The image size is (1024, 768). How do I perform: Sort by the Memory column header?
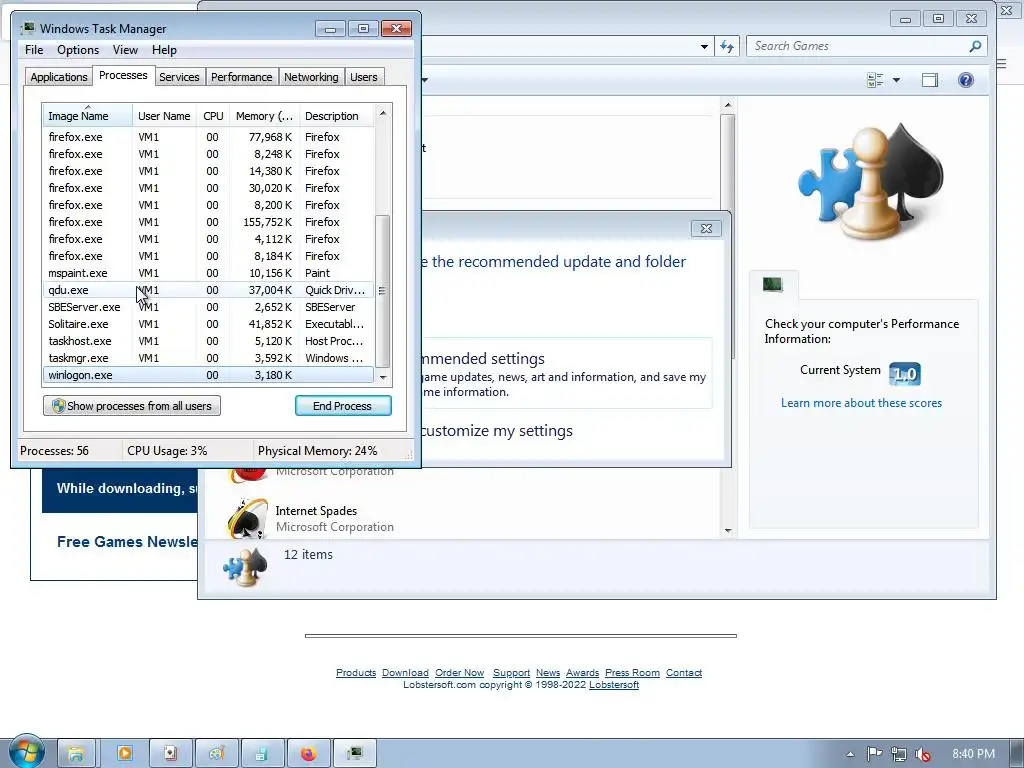[264, 116]
